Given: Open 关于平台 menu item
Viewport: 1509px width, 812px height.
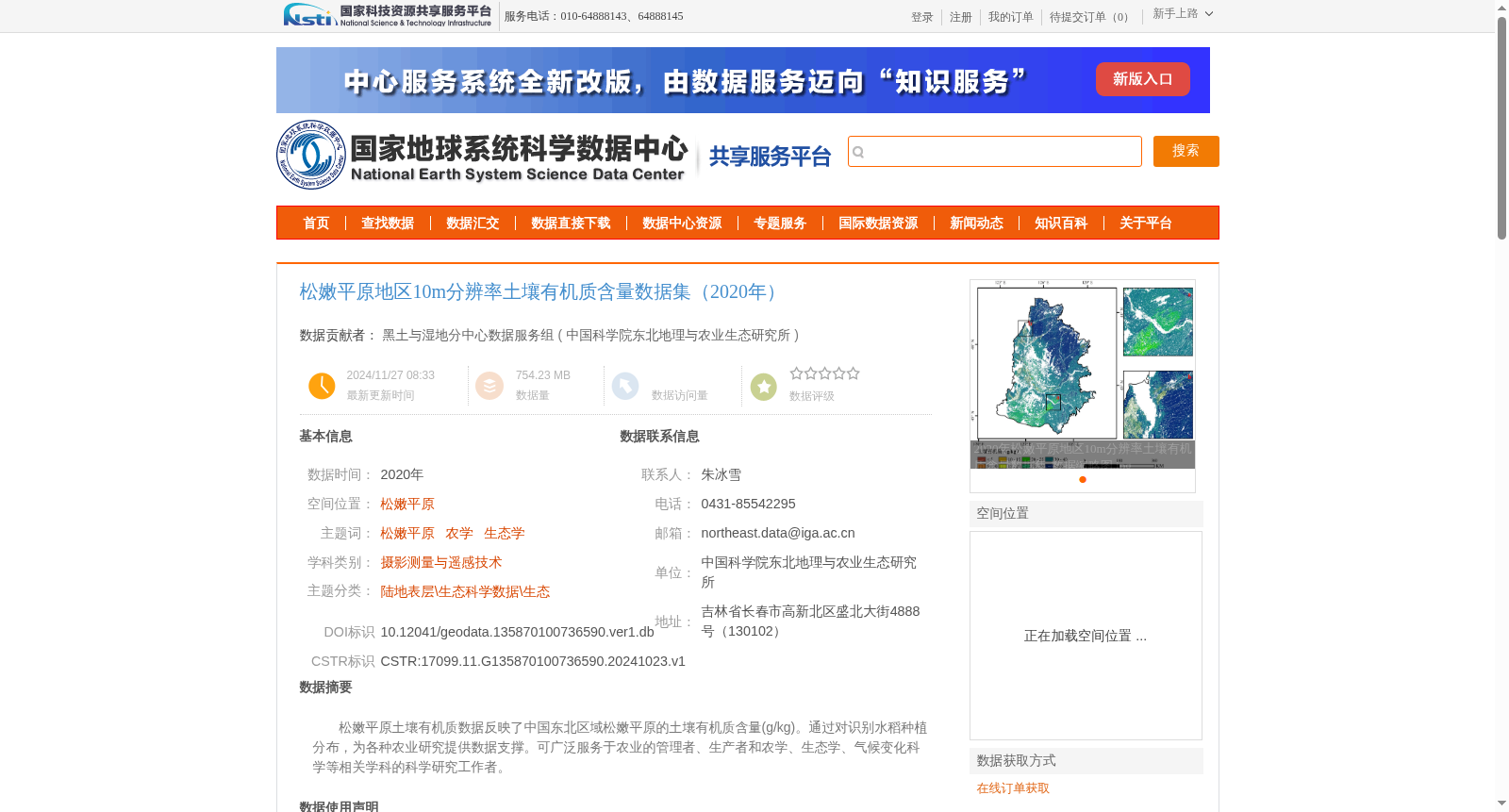Looking at the screenshot, I should 1146,224.
